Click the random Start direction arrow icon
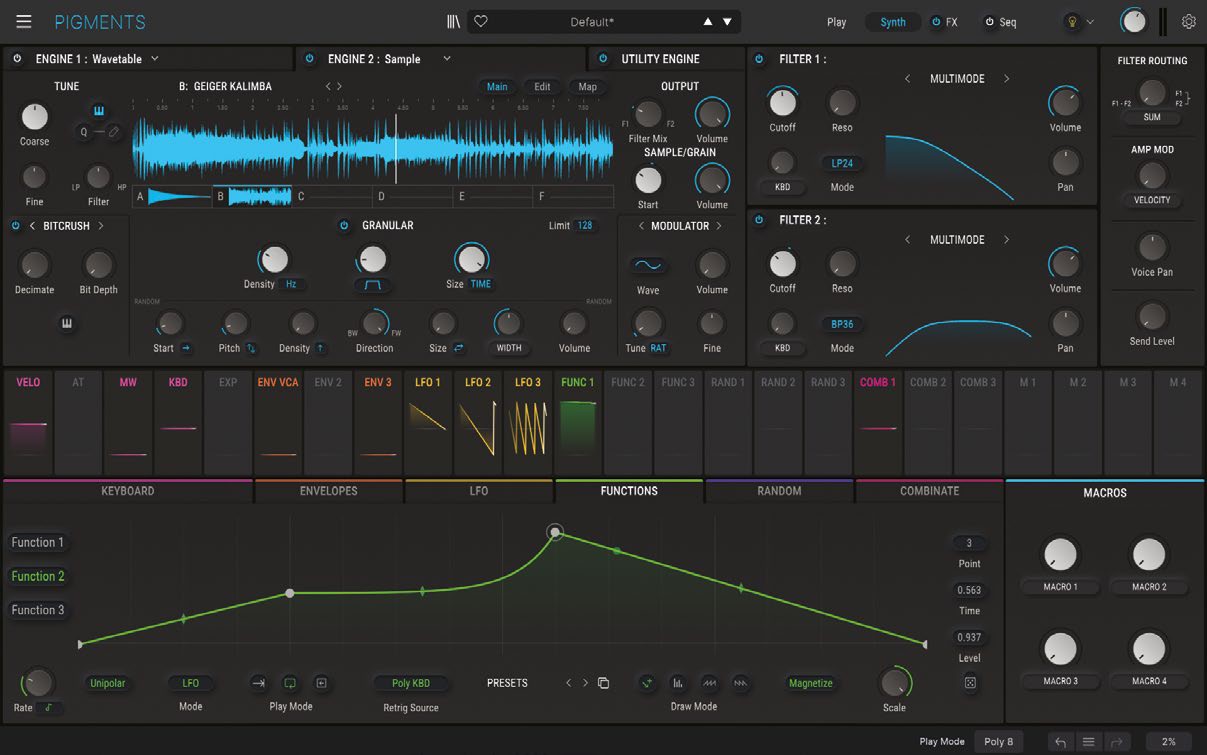 click(x=186, y=348)
